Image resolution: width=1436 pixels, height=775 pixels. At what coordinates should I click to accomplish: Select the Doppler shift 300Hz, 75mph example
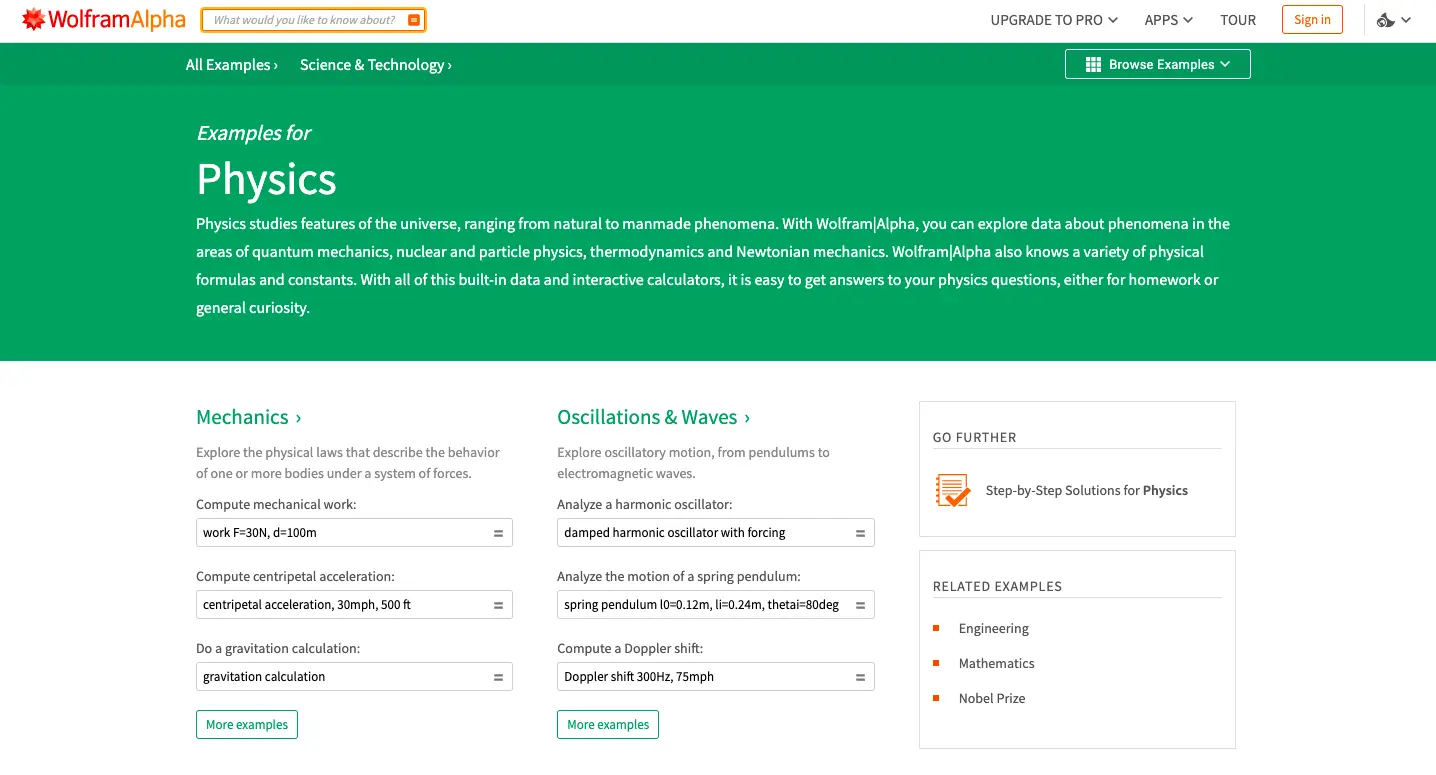(x=716, y=677)
